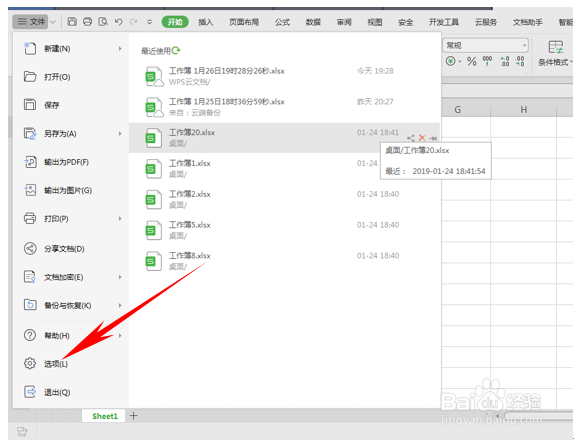Click decrease decimal places icon
The height and width of the screenshot is (440, 574).
pos(520,61)
